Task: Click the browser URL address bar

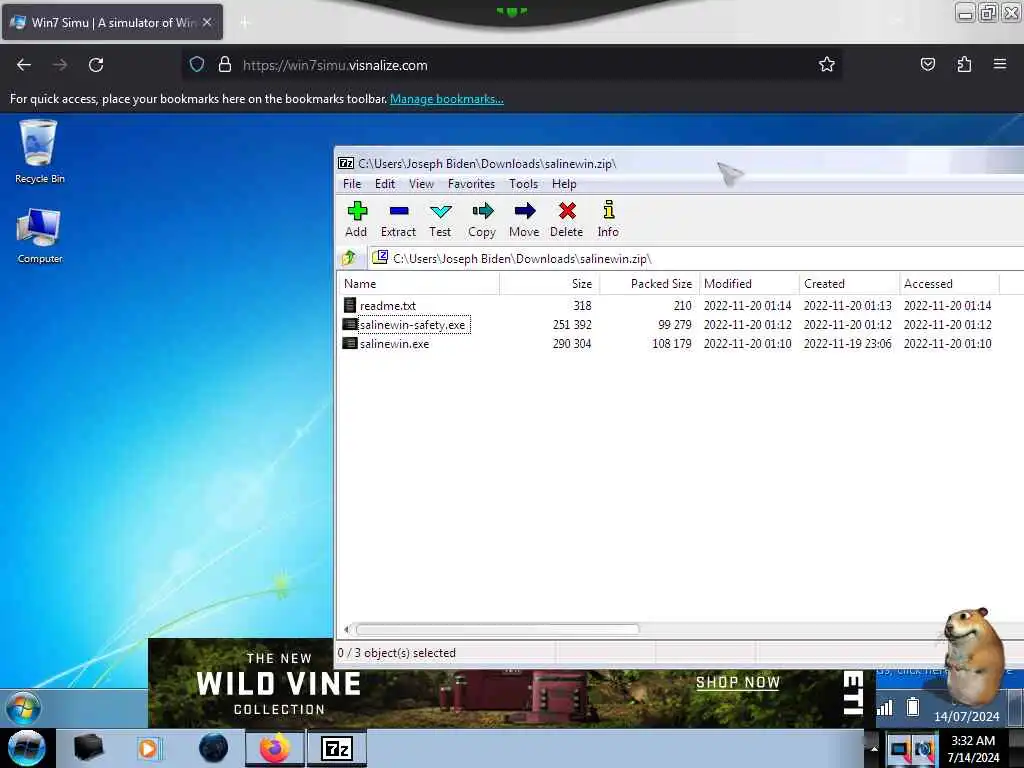Action: pyautogui.click(x=511, y=65)
